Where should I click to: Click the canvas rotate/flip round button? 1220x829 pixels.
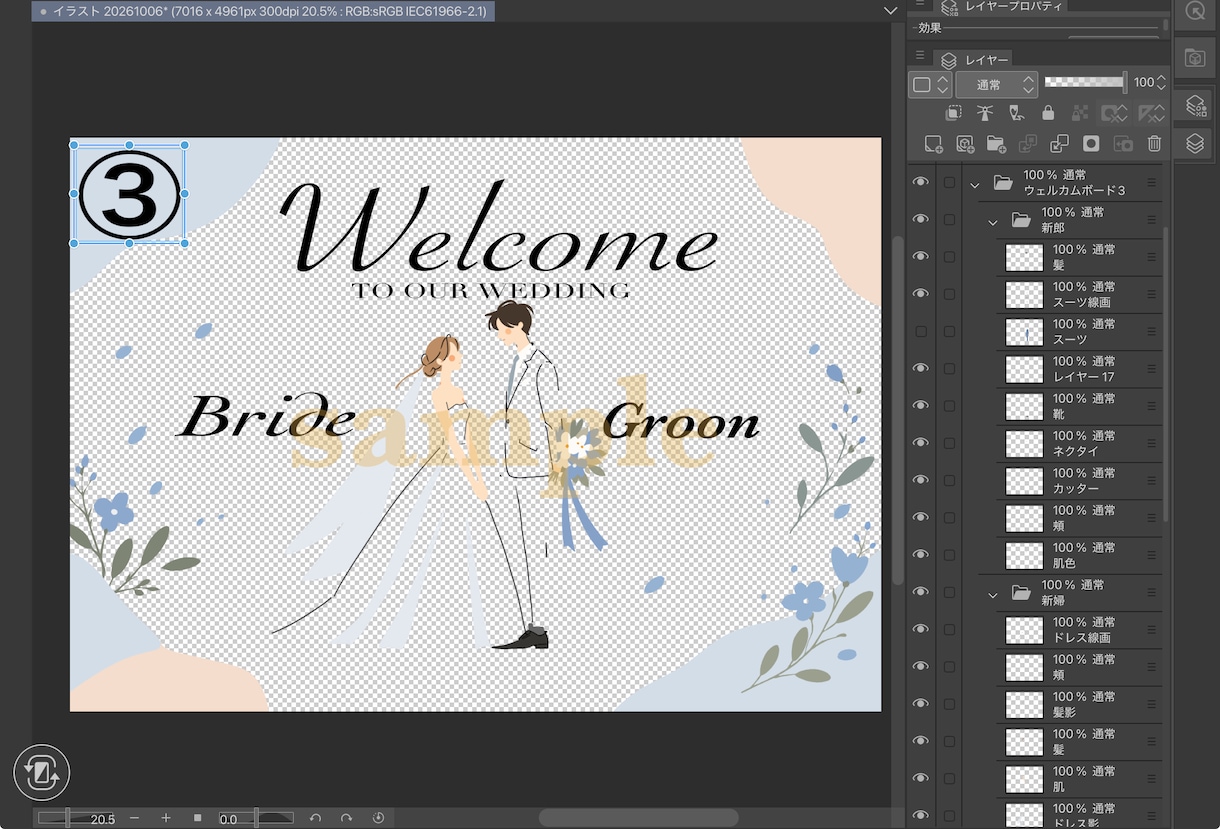click(x=41, y=773)
